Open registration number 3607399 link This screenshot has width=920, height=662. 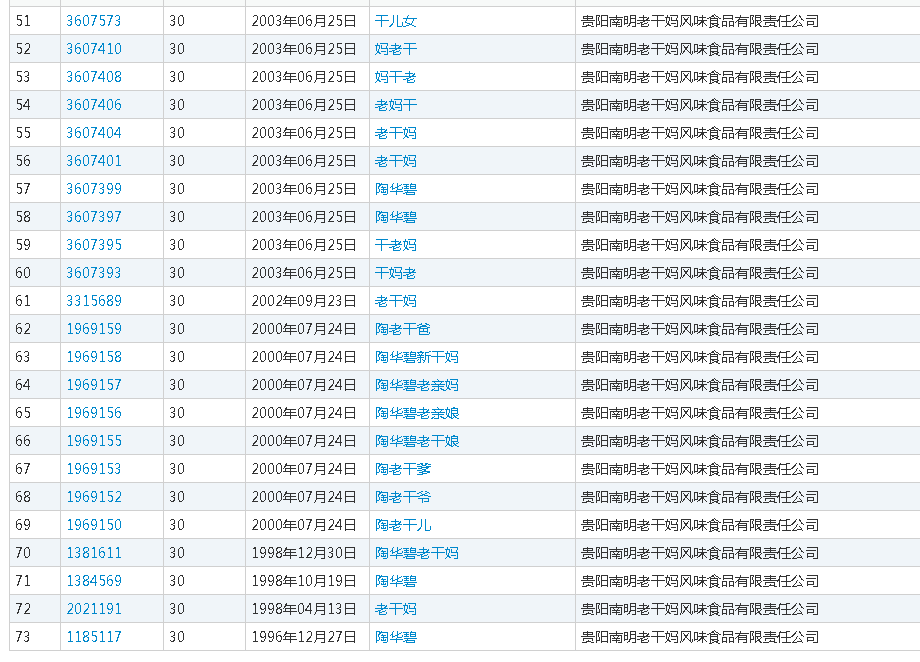[94, 189]
